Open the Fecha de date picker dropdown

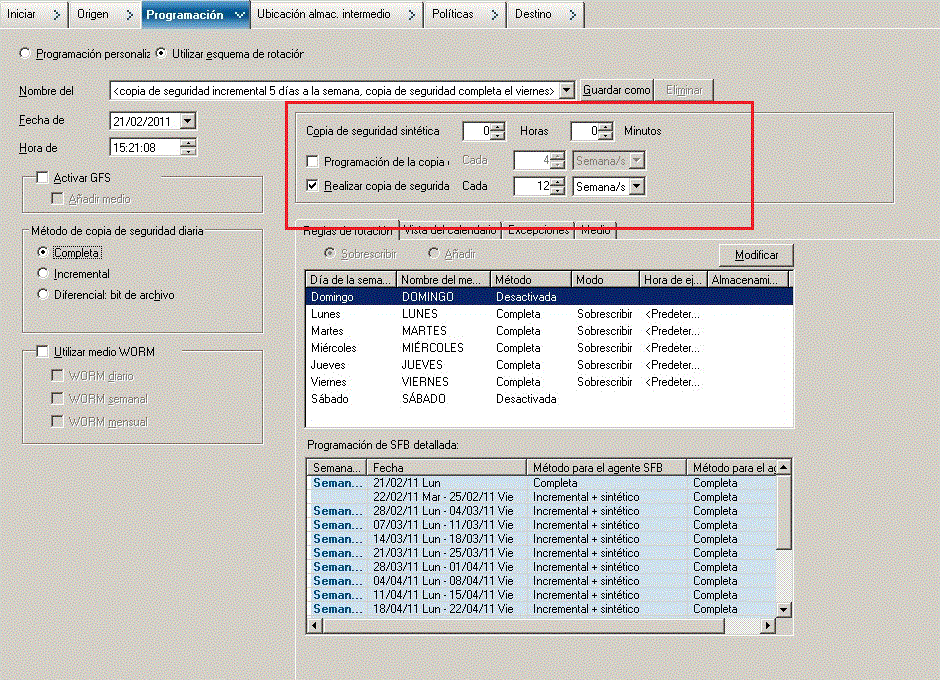187,121
